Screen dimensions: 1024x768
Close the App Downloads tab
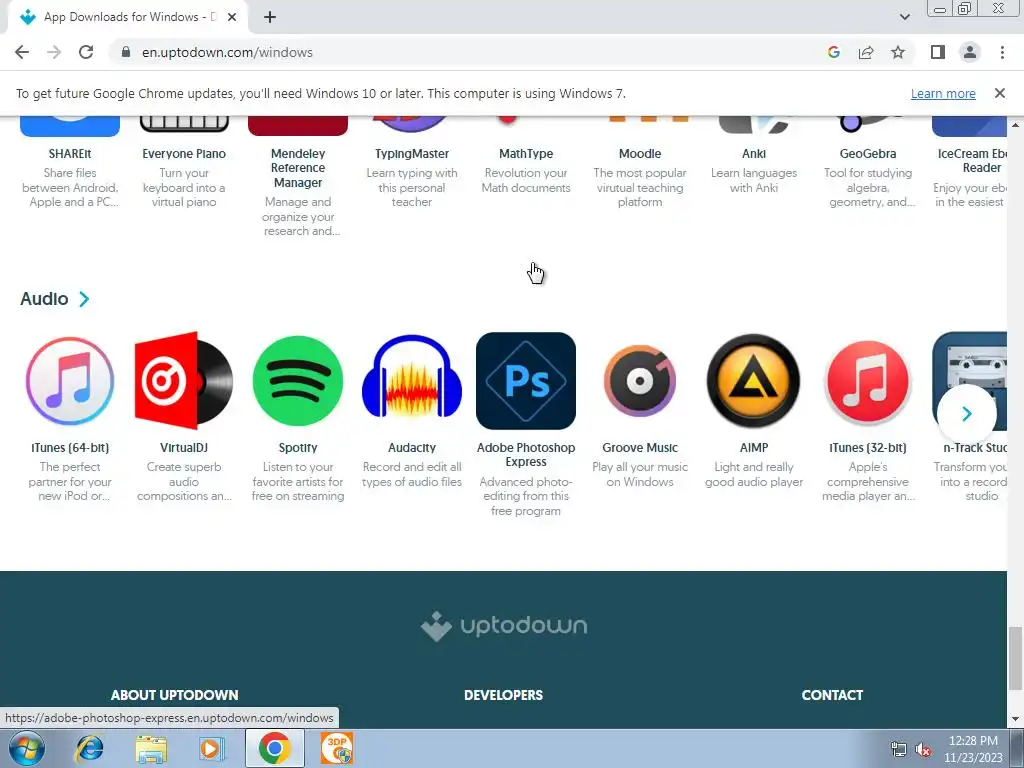pyautogui.click(x=232, y=17)
